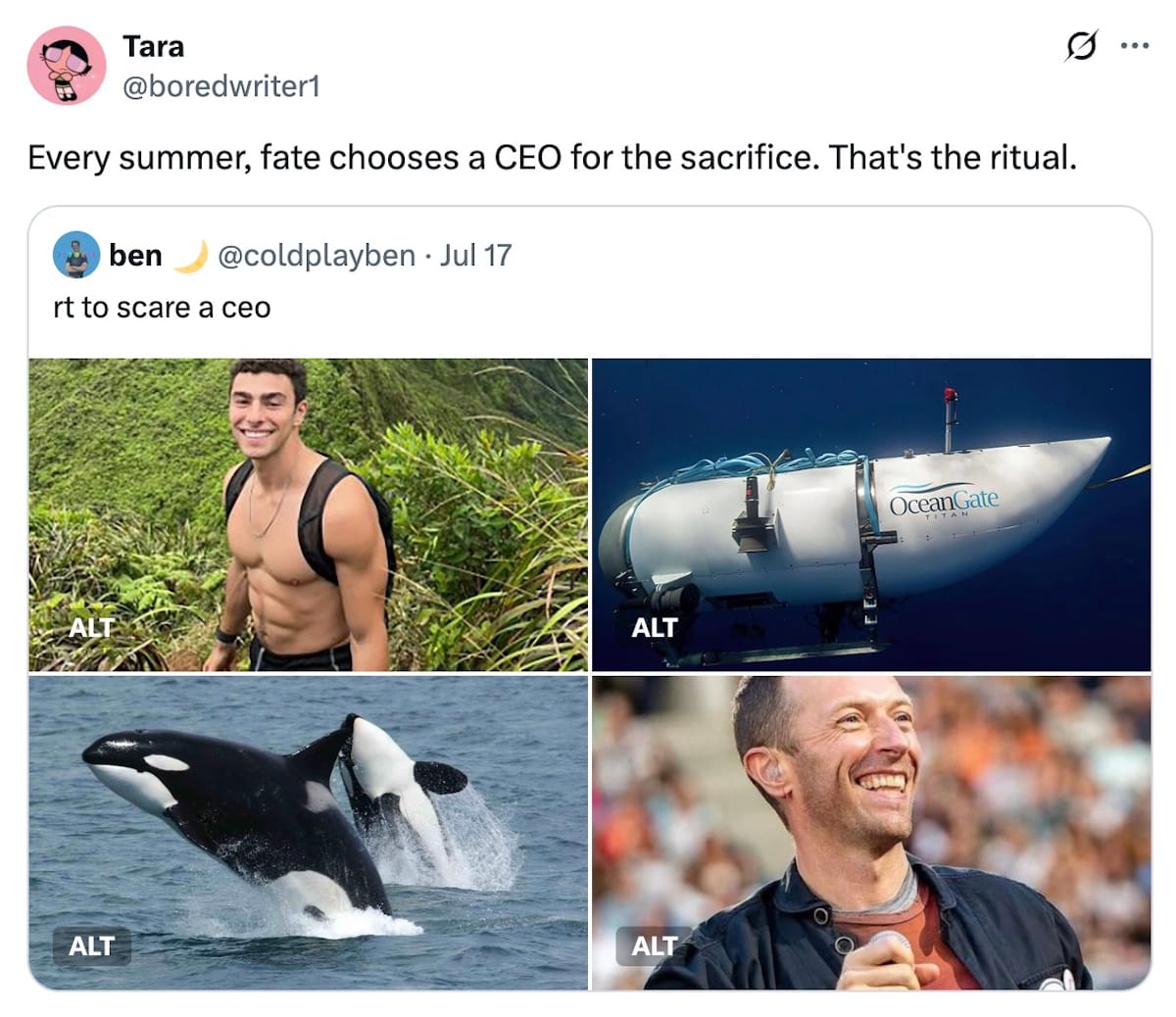Image resolution: width=1176 pixels, height=1017 pixels.
Task: Open the smiling man with microphone photo
Action: [x=871, y=833]
